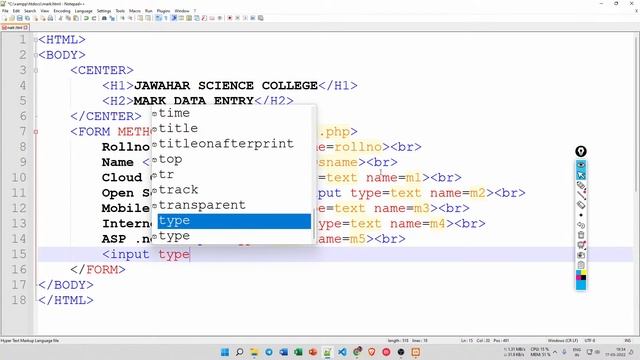Open taskbar Search magnifier
Screen dimensions: 640x360
(240, 352)
